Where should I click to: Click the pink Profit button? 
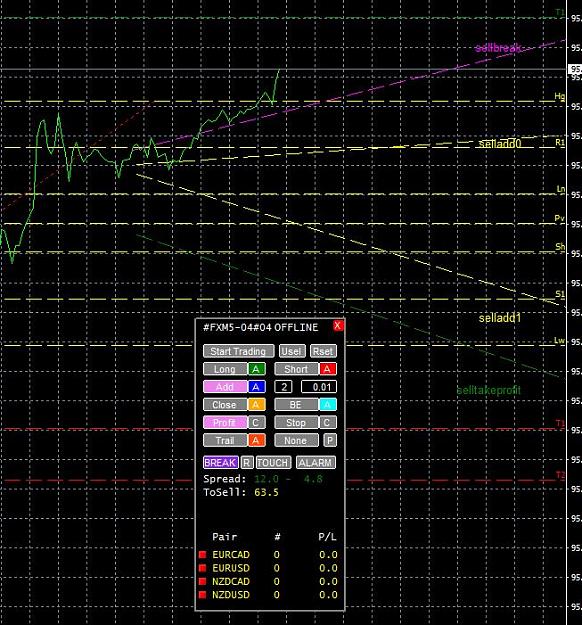[x=225, y=423]
